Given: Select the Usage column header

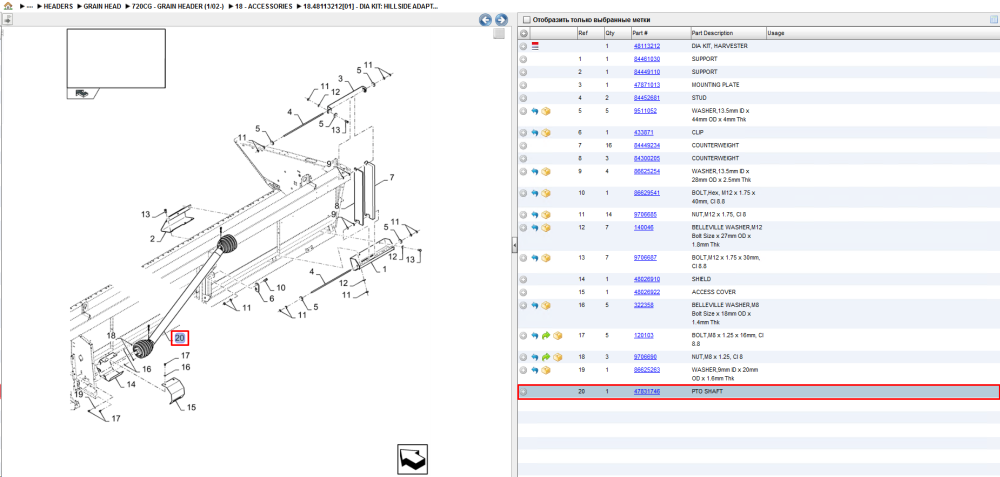Looking at the screenshot, I should point(776,33).
